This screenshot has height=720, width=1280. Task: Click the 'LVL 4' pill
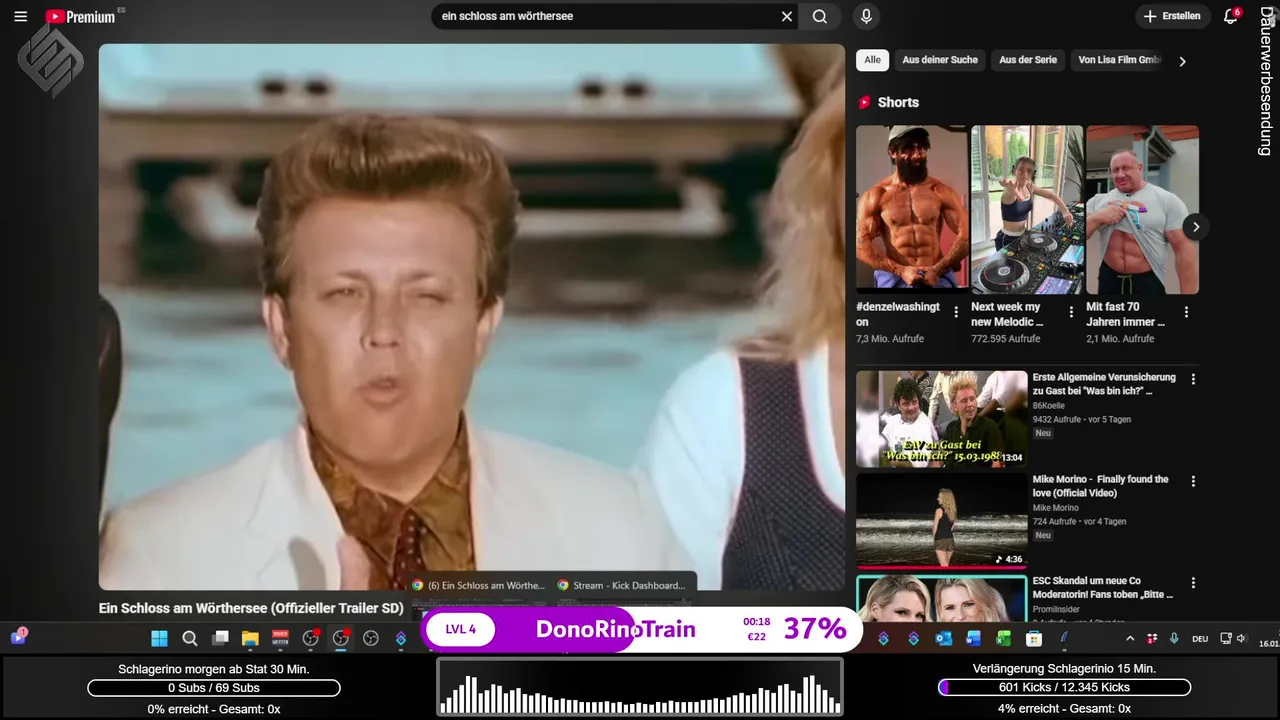point(460,629)
